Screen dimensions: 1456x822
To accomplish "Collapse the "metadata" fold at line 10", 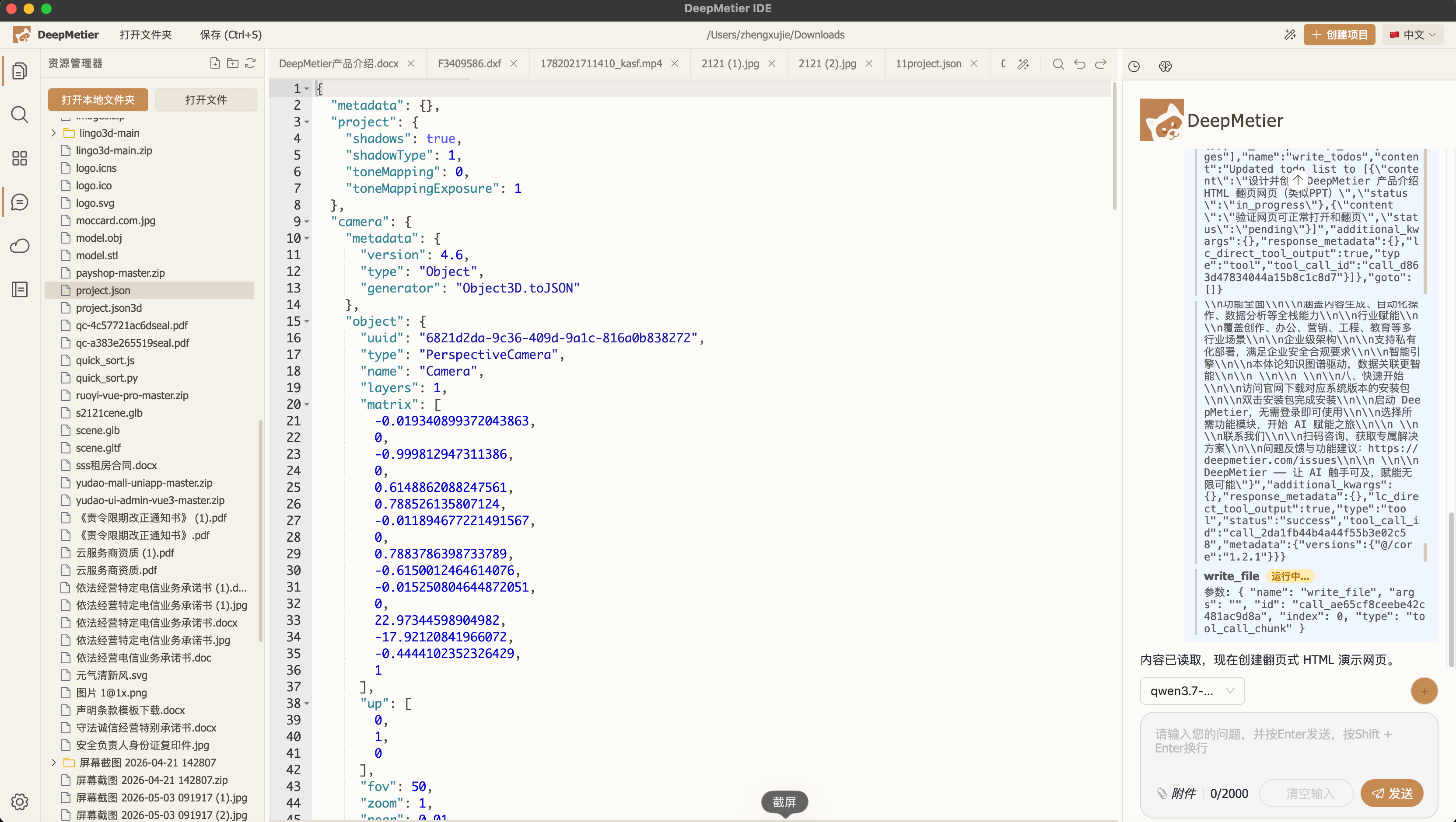I will tap(307, 238).
